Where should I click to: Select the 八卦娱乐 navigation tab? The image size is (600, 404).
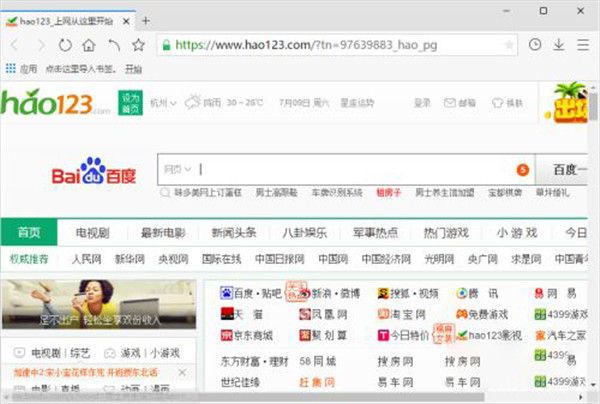click(305, 233)
